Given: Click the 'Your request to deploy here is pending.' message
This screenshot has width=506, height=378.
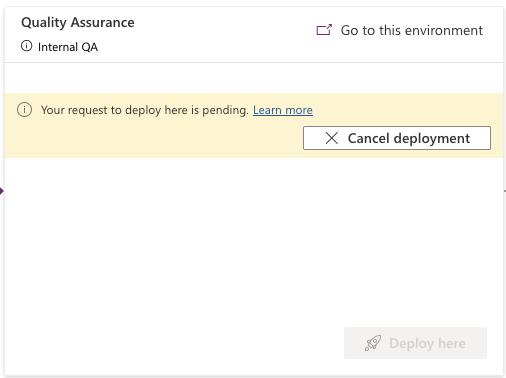Looking at the screenshot, I should (x=145, y=110).
